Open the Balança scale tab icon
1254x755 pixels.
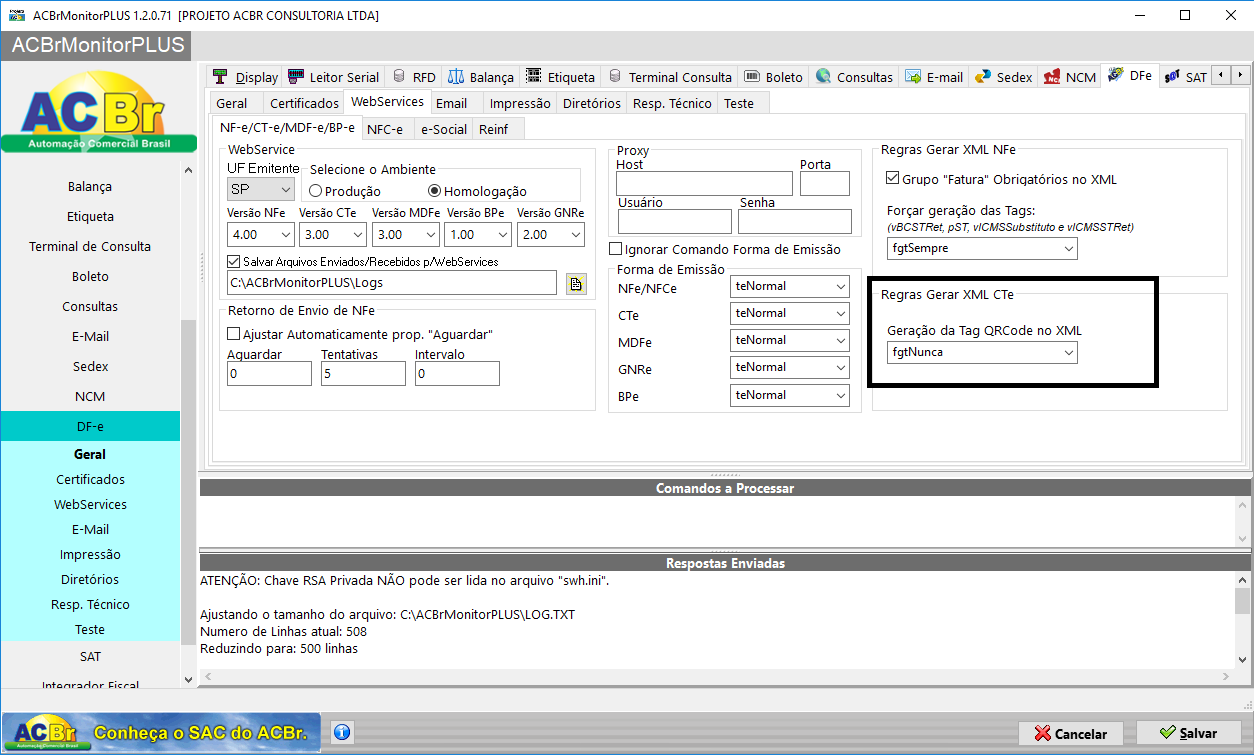click(456, 76)
